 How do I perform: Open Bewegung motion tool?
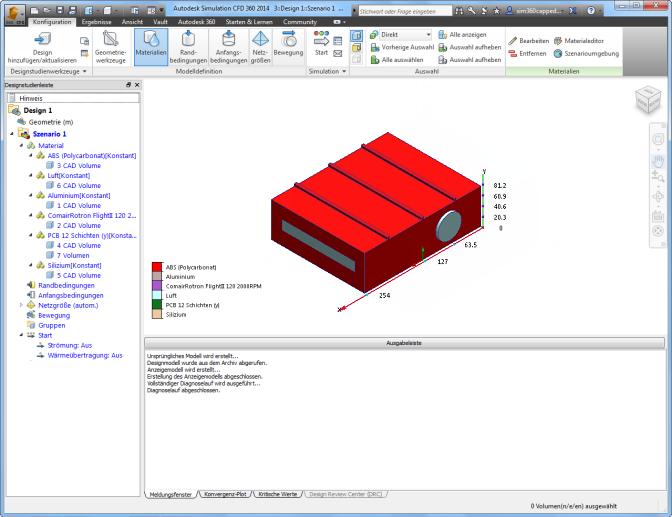point(288,47)
